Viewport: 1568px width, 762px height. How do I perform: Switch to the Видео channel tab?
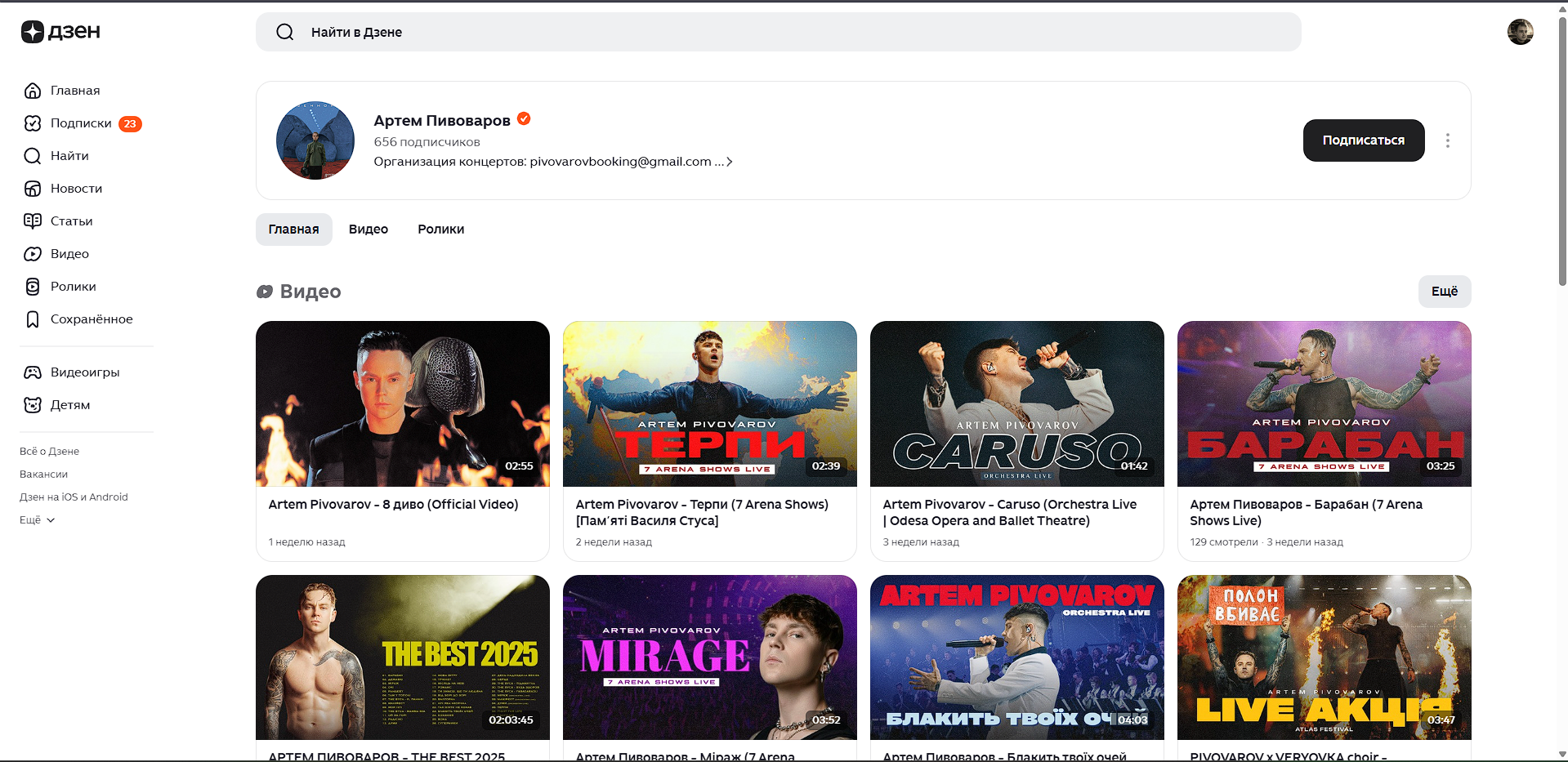pos(369,229)
